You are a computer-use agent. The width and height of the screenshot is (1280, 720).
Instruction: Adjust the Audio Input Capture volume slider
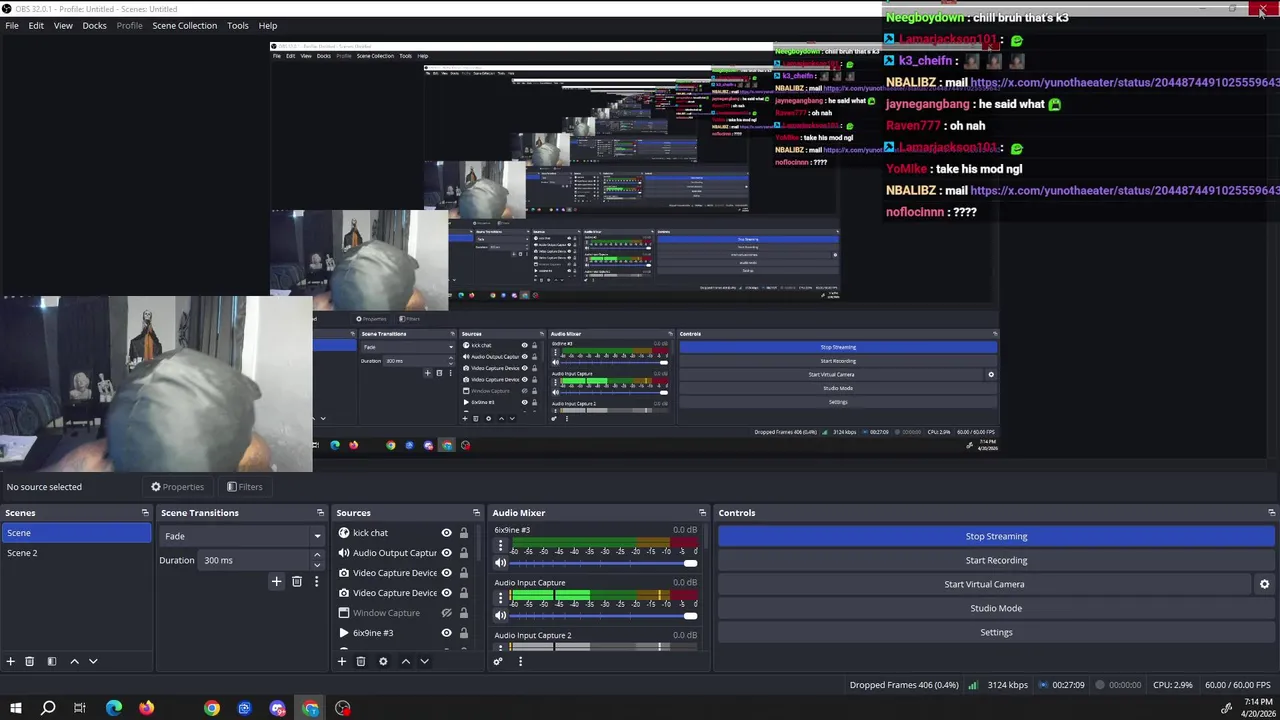coord(604,615)
